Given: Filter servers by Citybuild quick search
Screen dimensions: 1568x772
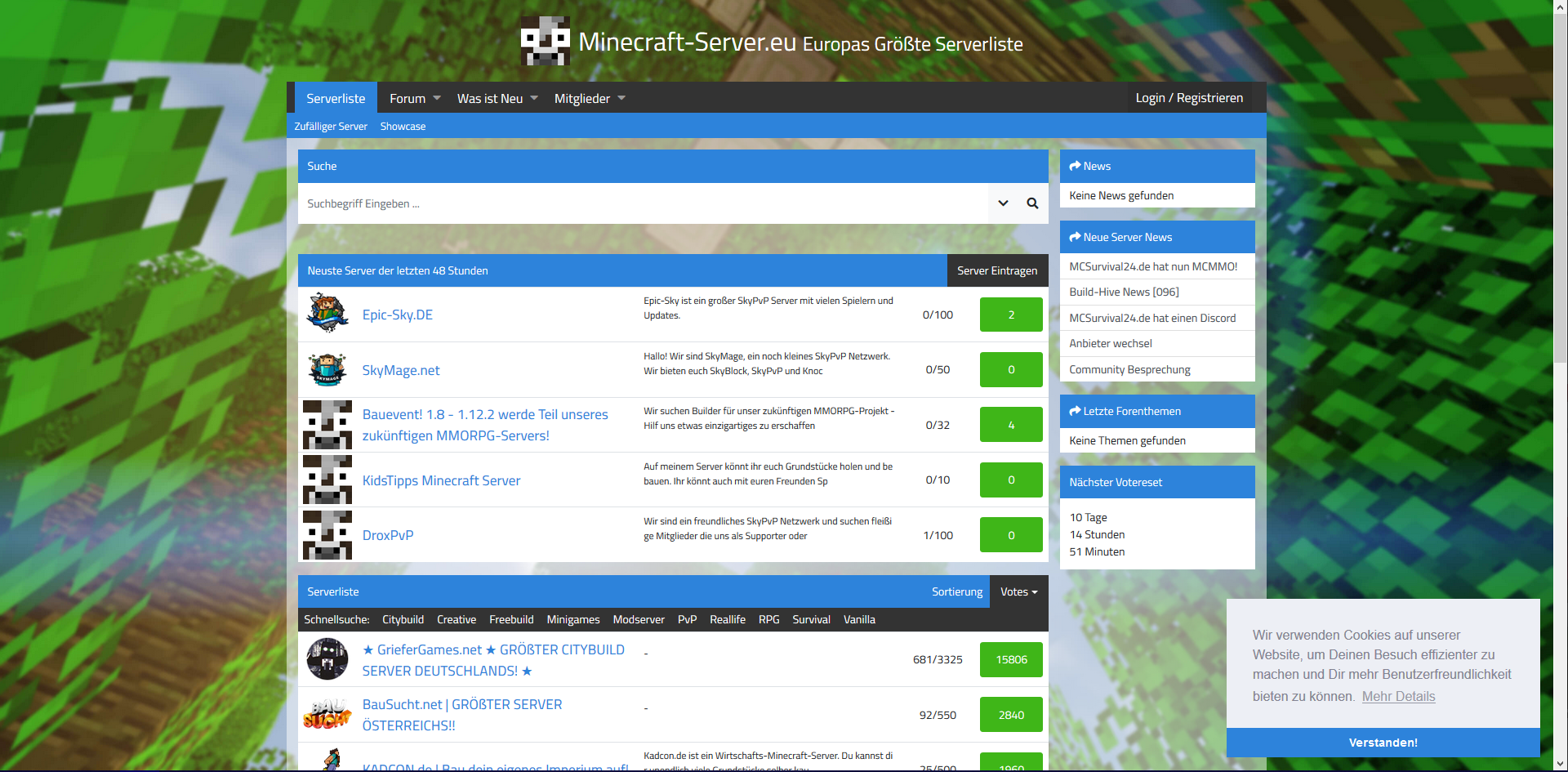Looking at the screenshot, I should click(403, 619).
